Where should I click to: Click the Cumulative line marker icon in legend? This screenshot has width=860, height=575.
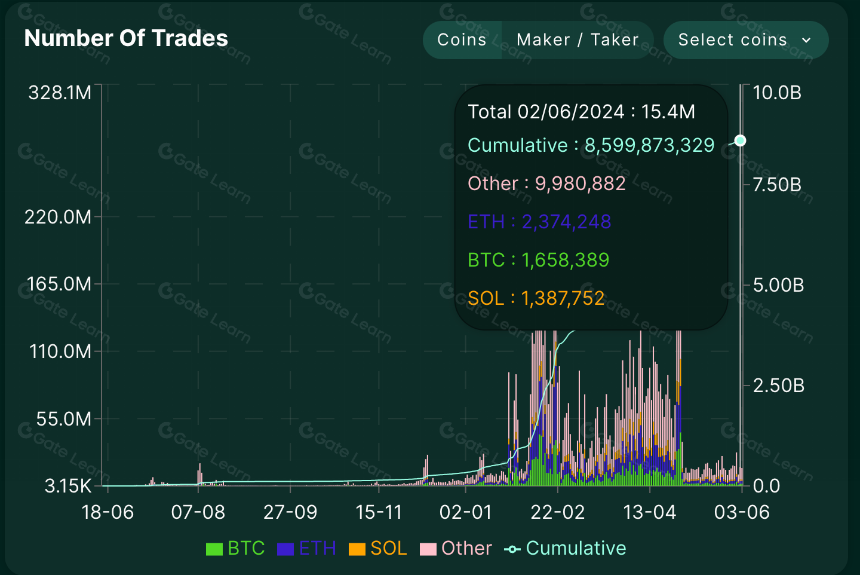[x=512, y=549]
